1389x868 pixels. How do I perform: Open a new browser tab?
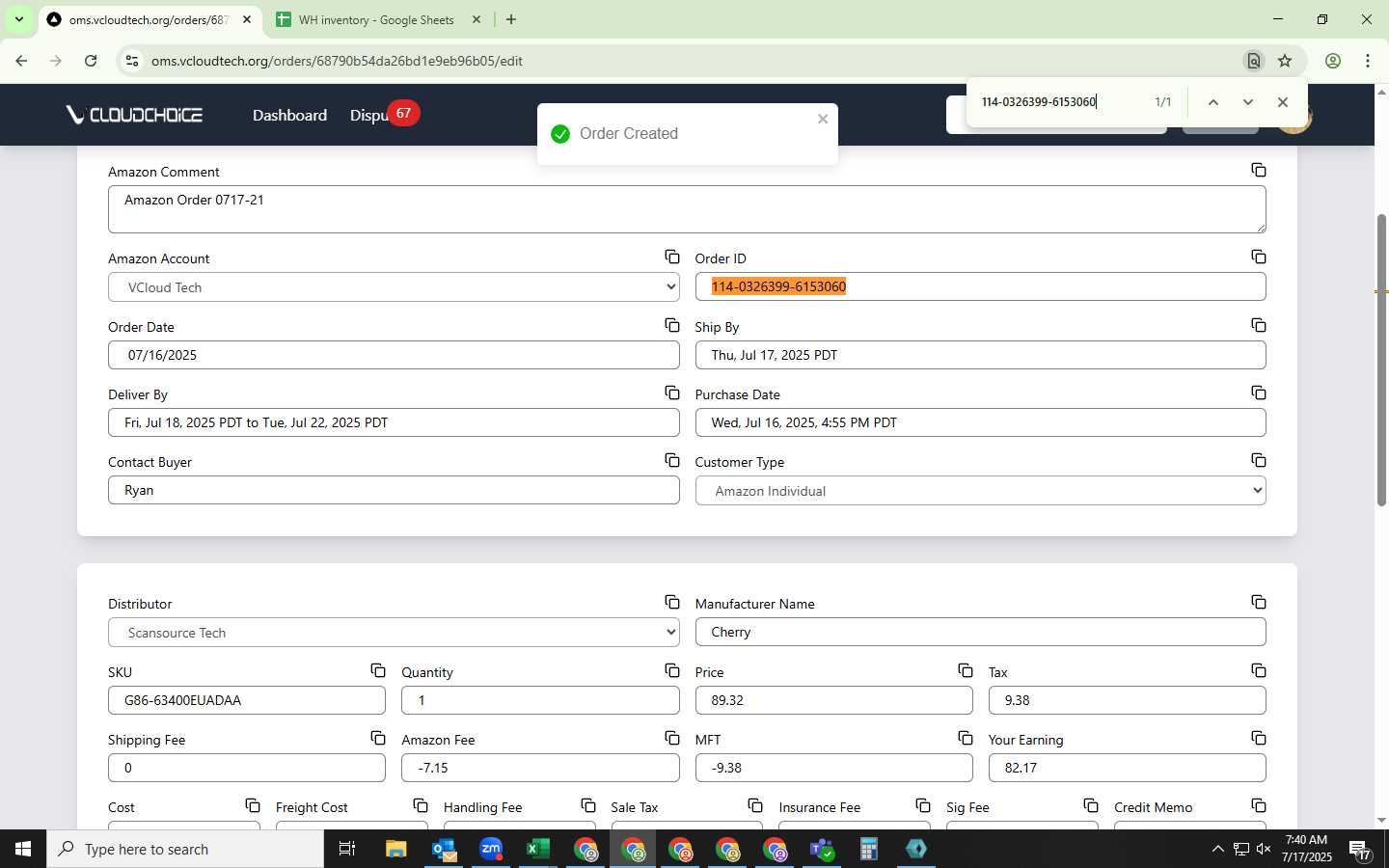[x=511, y=19]
